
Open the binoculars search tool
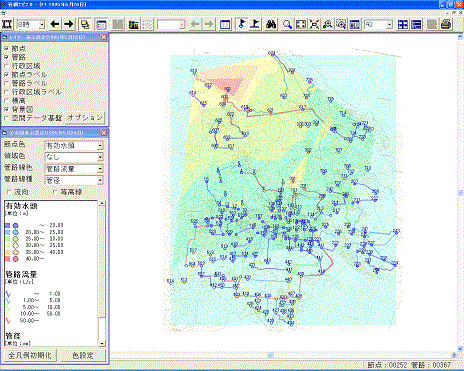(x=271, y=24)
